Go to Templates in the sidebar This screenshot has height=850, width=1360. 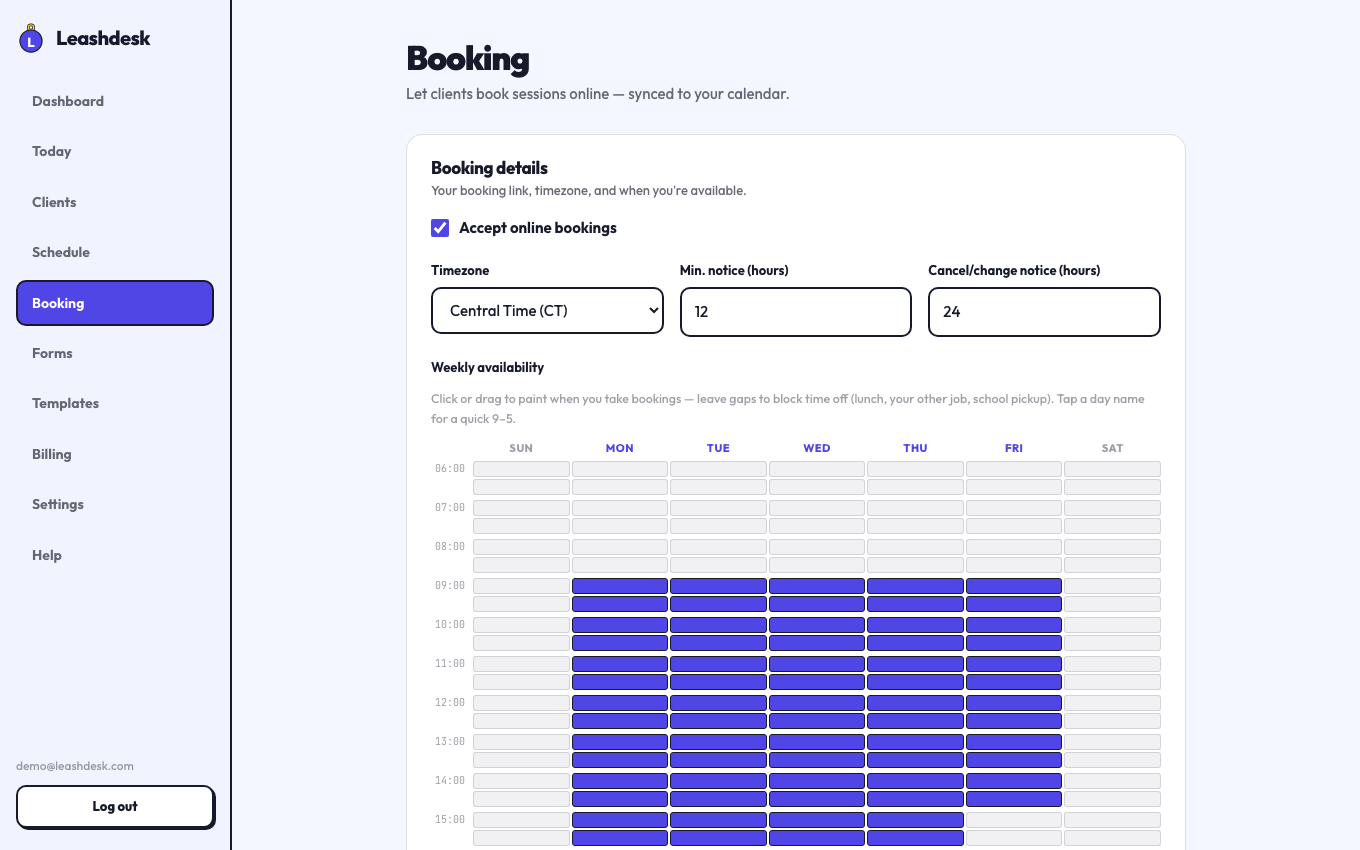point(115,403)
